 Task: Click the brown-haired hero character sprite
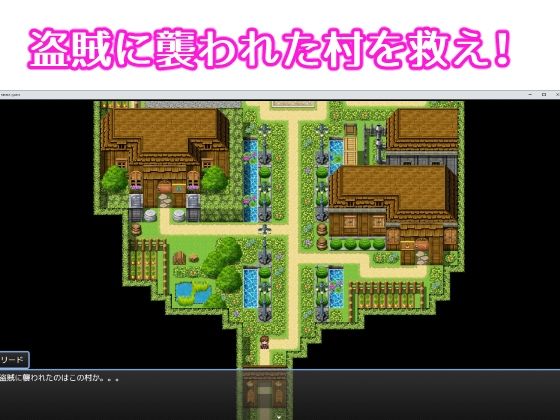[x=264, y=342]
